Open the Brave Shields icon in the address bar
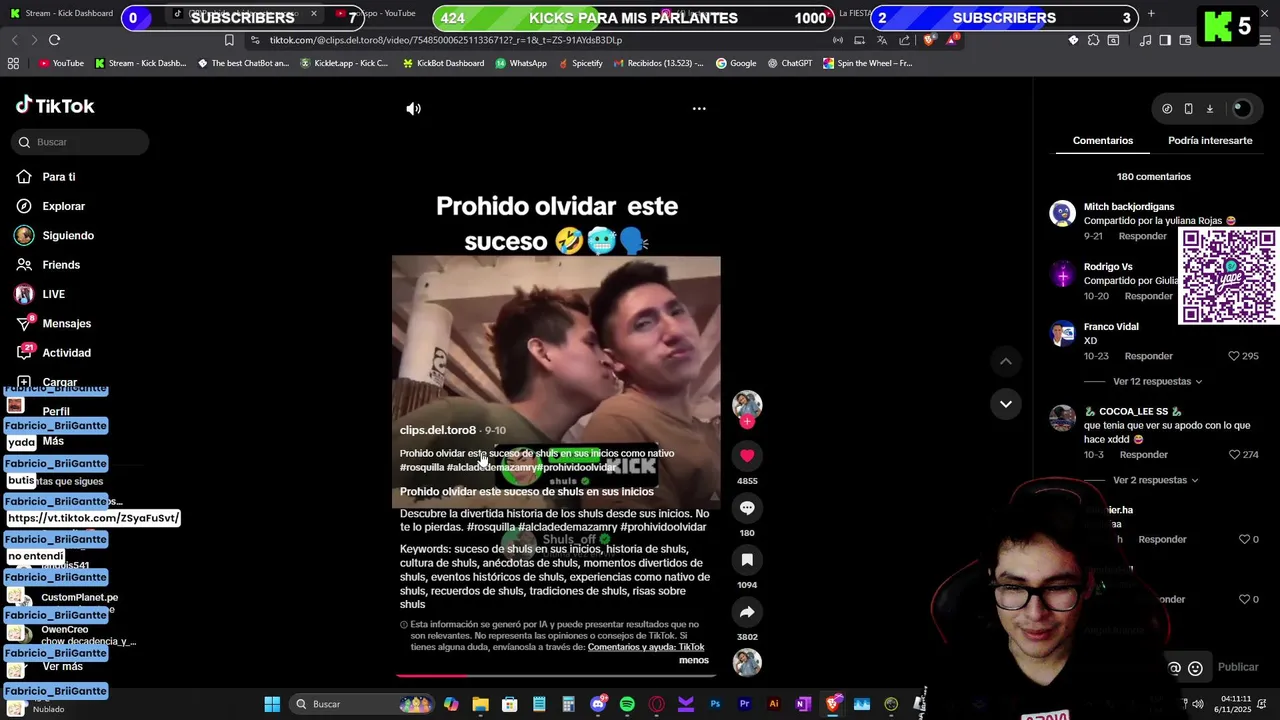 [x=929, y=40]
